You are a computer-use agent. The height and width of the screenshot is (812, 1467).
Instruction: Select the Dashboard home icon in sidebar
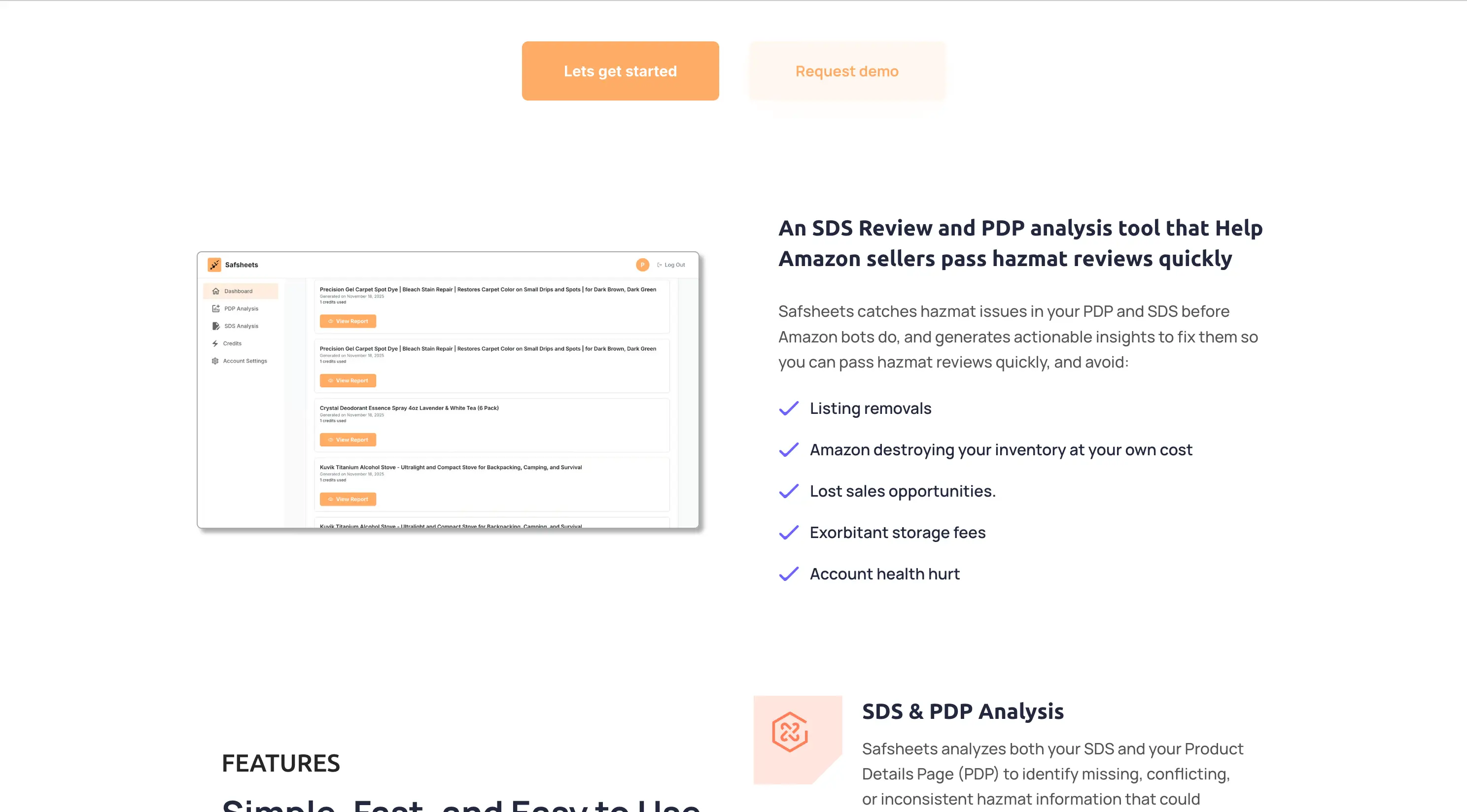(216, 291)
